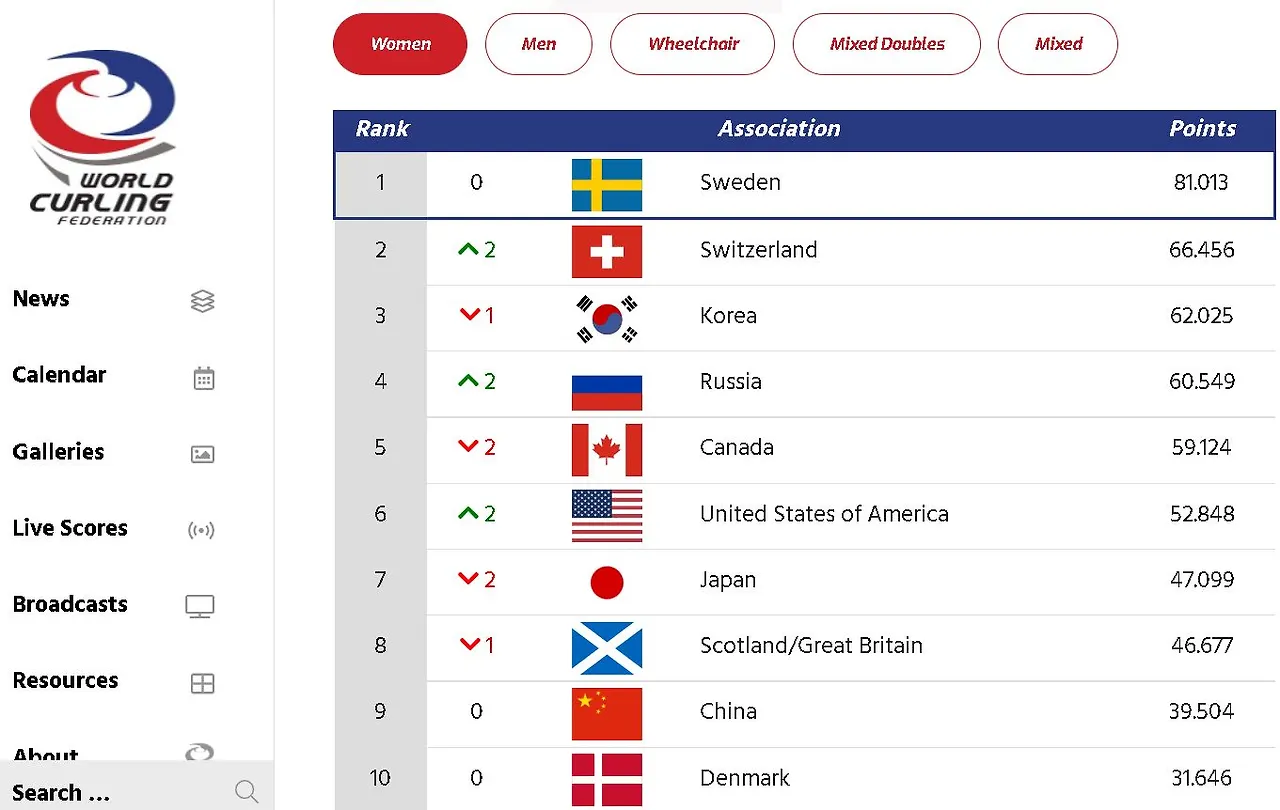1280x810 pixels.
Task: Click the Broadcasts monitor icon
Action: point(200,605)
